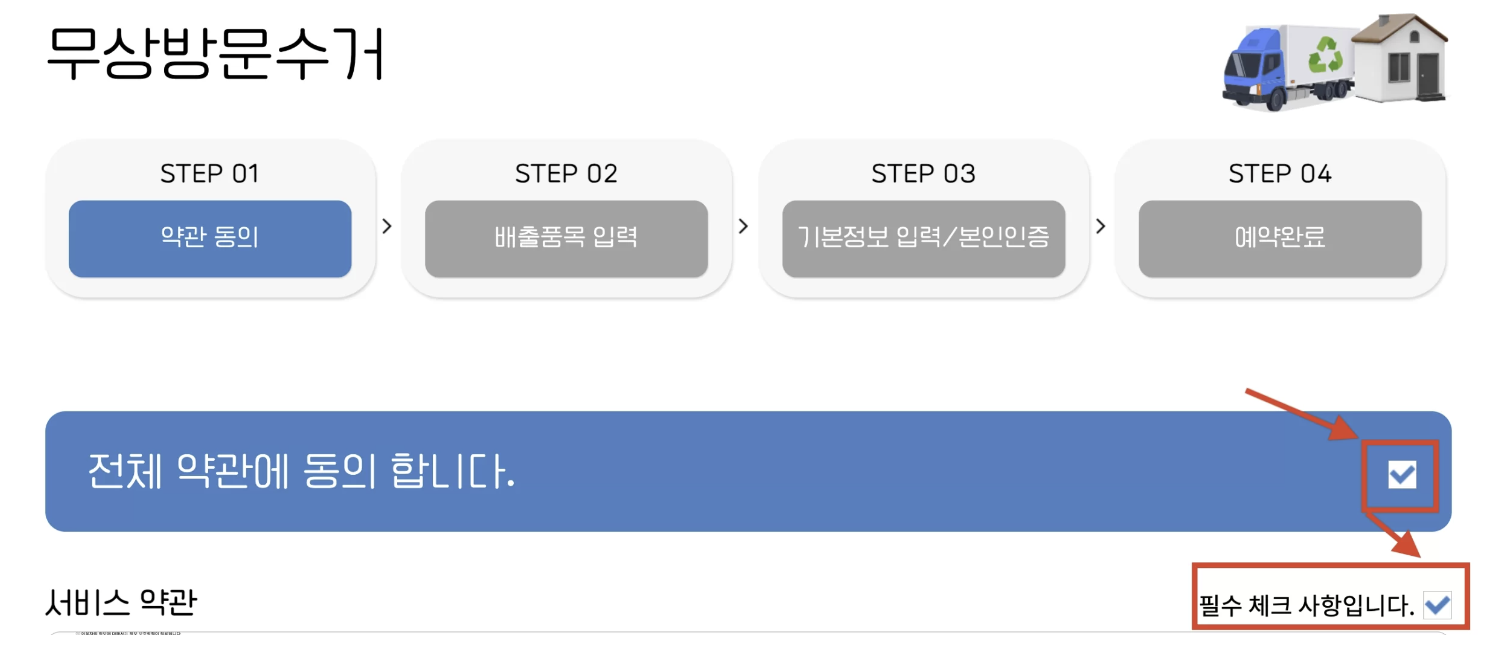The height and width of the screenshot is (648, 1502).
Task: Select the STEP 03 기본정보 입력/본인인증 stage
Action: [x=923, y=238]
